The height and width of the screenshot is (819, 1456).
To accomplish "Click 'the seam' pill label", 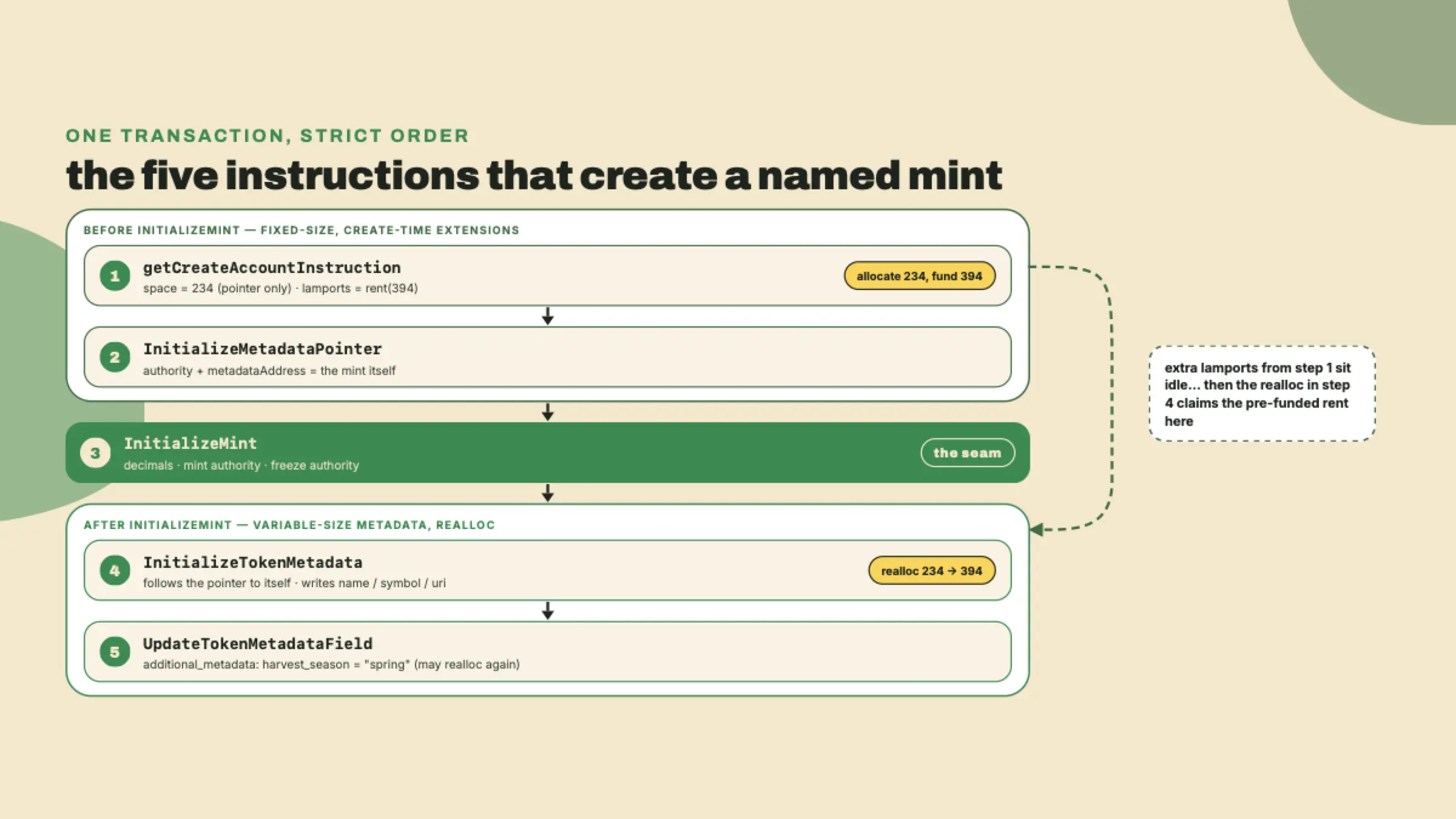I will [x=967, y=453].
